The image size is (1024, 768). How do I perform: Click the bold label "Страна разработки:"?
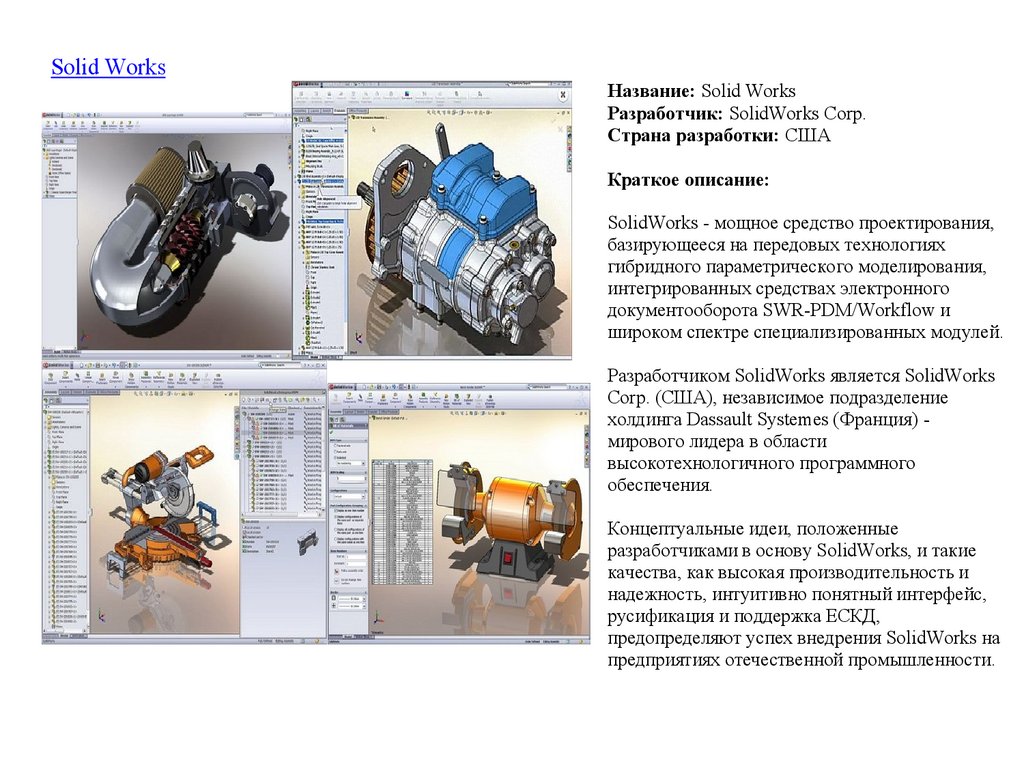pos(693,135)
